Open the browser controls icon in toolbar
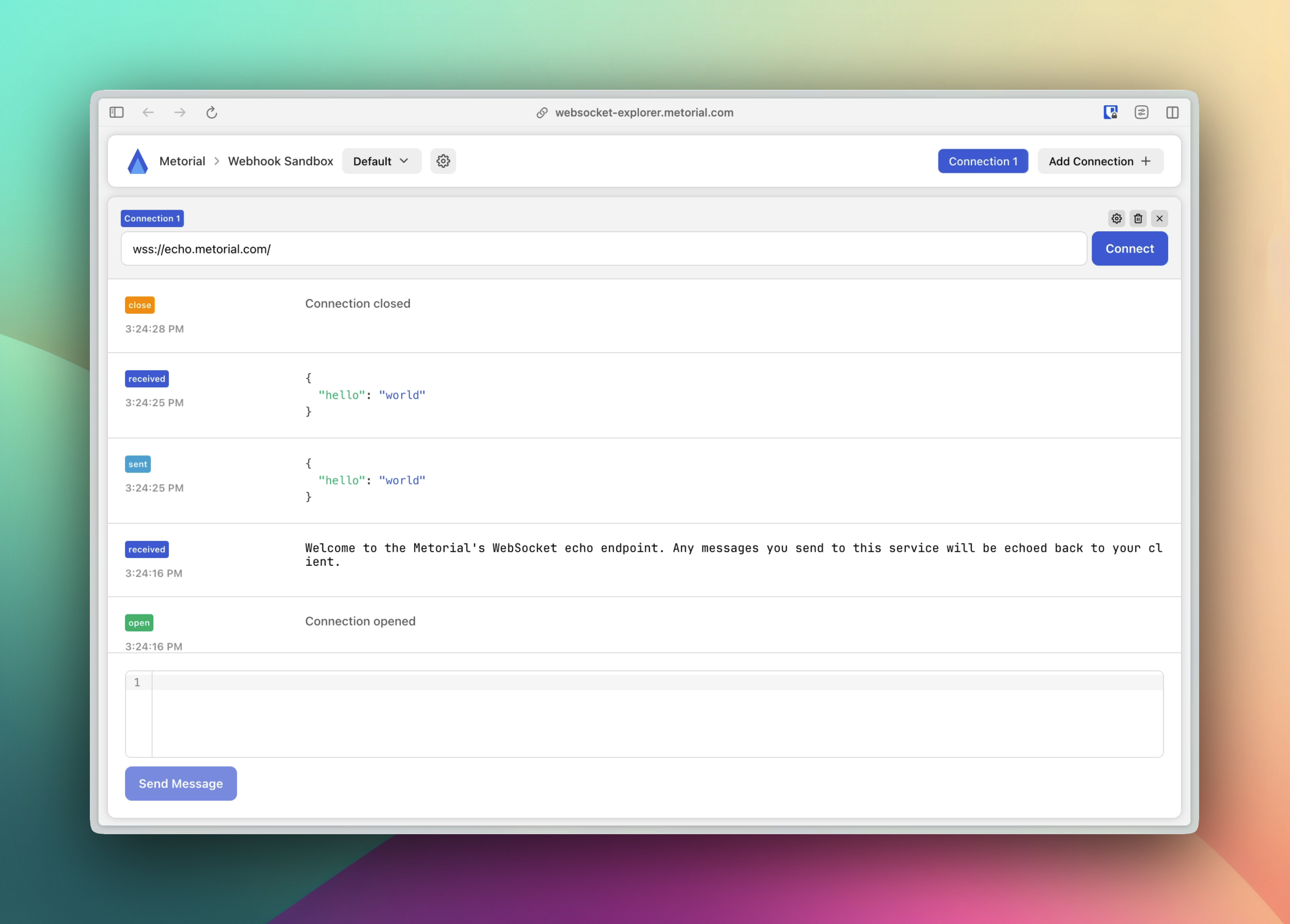This screenshot has width=1290, height=924. pyautogui.click(x=1142, y=113)
